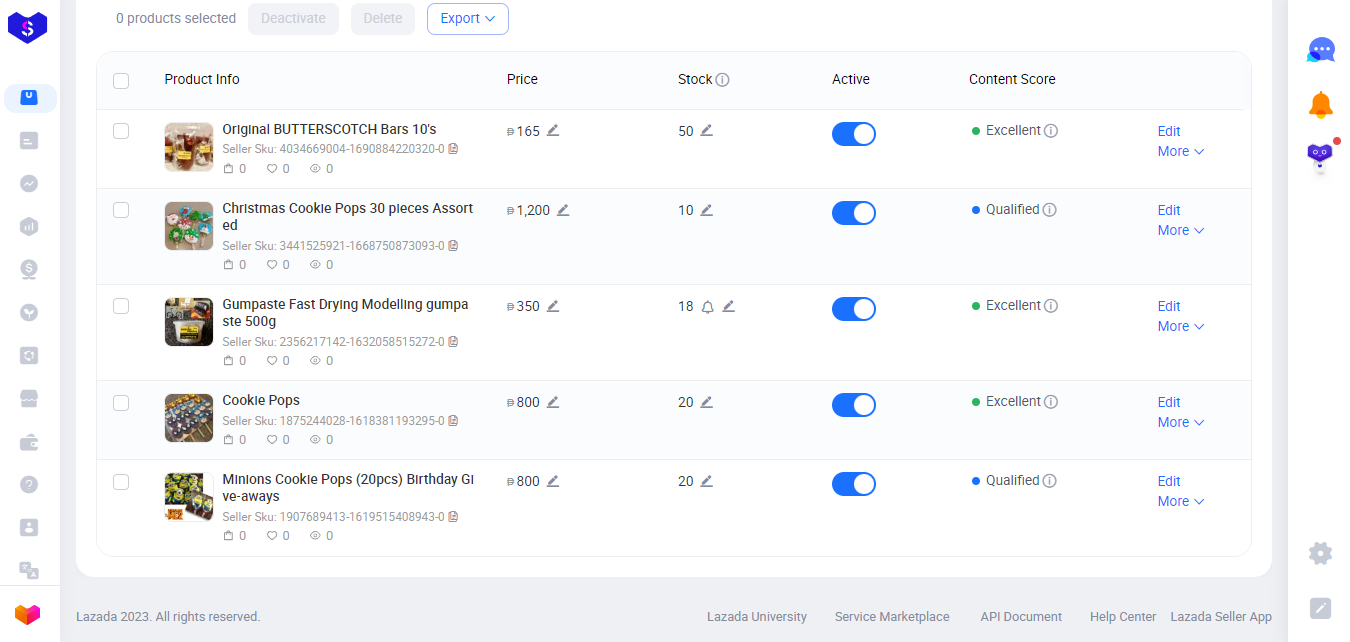Click the stock alert bell for Gumpaste
This screenshot has height=642, width=1350.
pos(708,307)
